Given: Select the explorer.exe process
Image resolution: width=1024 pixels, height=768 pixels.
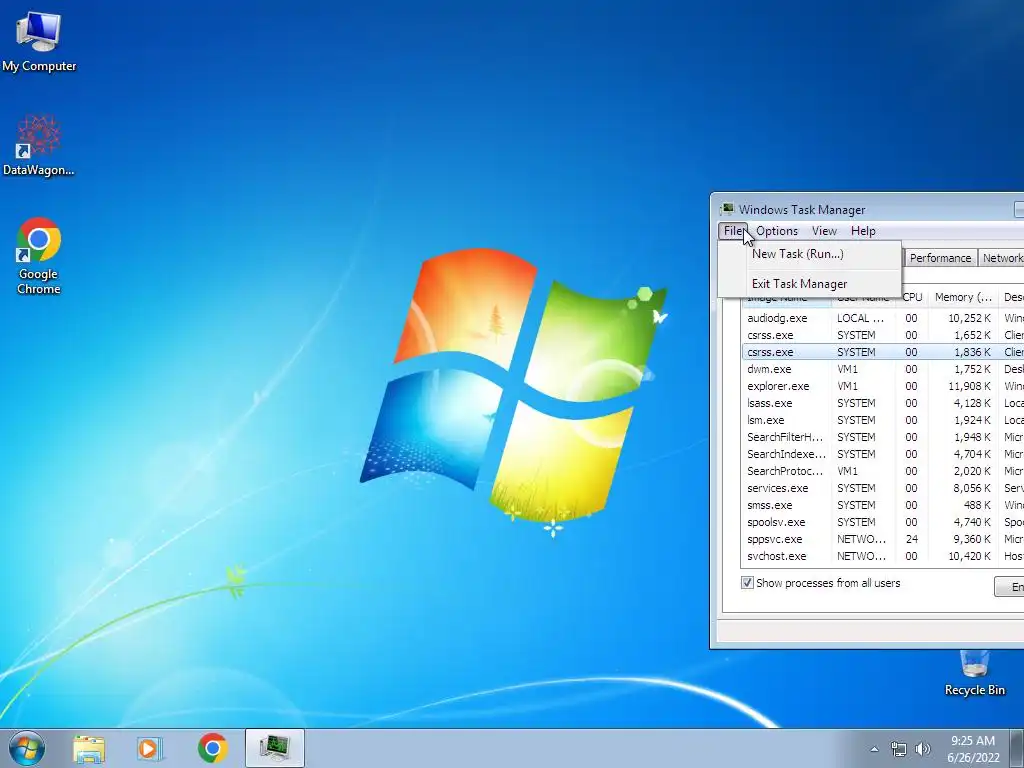Looking at the screenshot, I should coord(883,386).
